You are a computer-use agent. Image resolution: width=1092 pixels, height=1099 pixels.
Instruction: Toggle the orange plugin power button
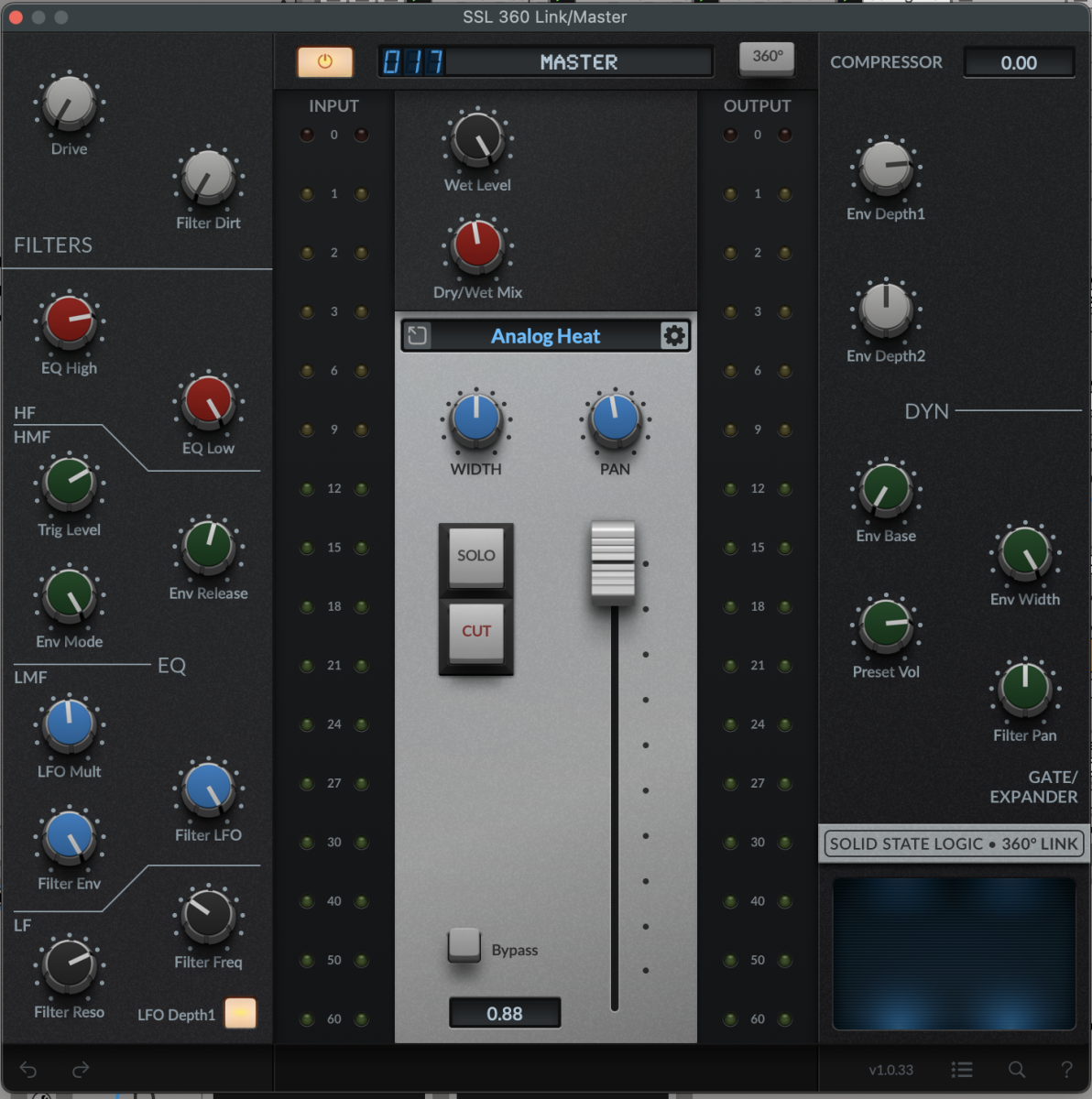point(324,62)
